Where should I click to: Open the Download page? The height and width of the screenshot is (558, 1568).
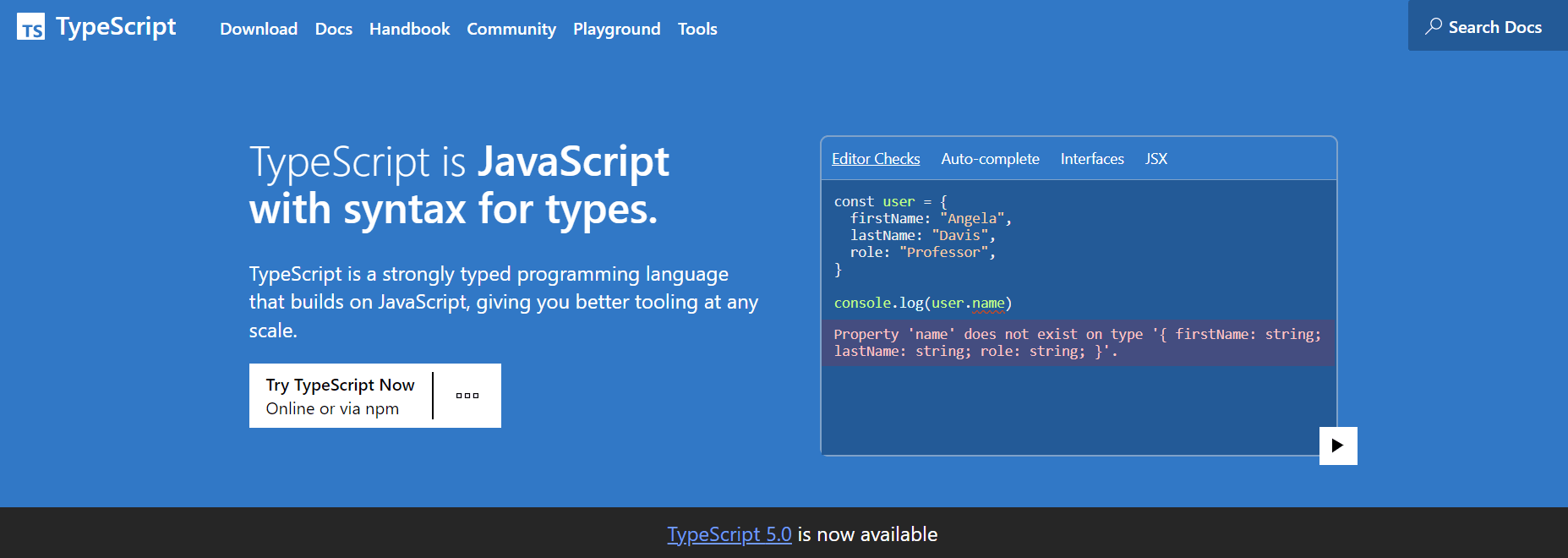259,29
